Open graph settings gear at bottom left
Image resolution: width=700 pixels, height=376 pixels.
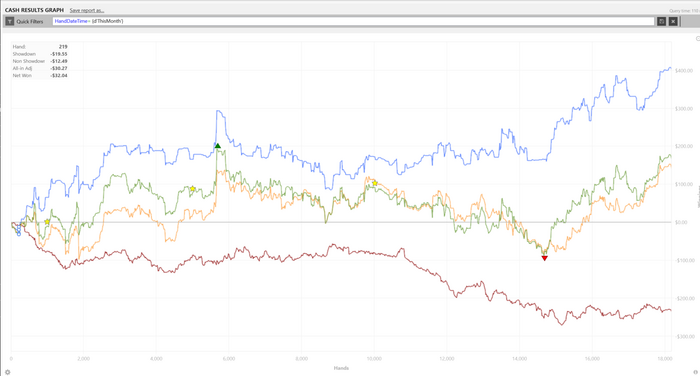click(7, 372)
